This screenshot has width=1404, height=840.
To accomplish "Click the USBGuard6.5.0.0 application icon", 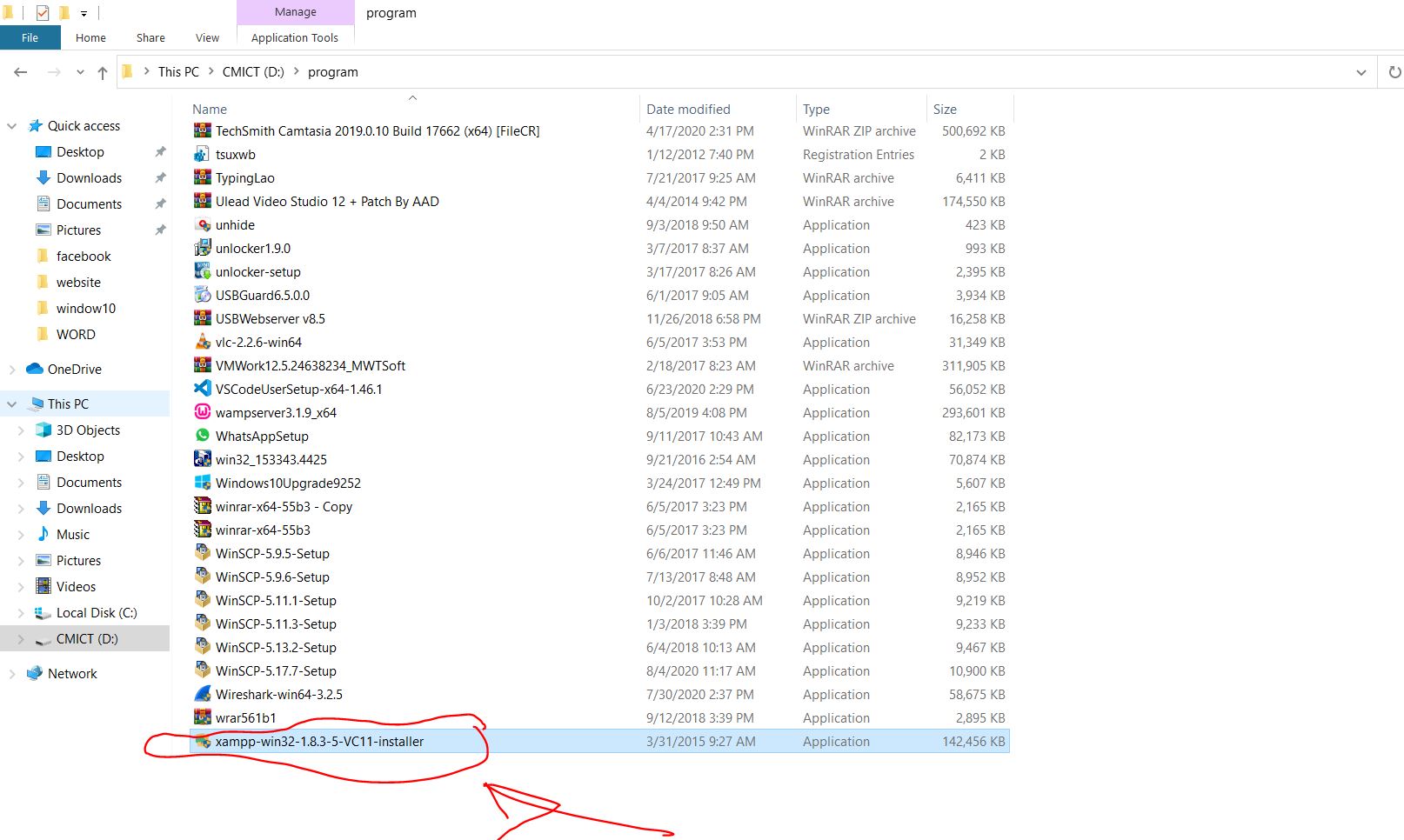I will click(x=203, y=295).
